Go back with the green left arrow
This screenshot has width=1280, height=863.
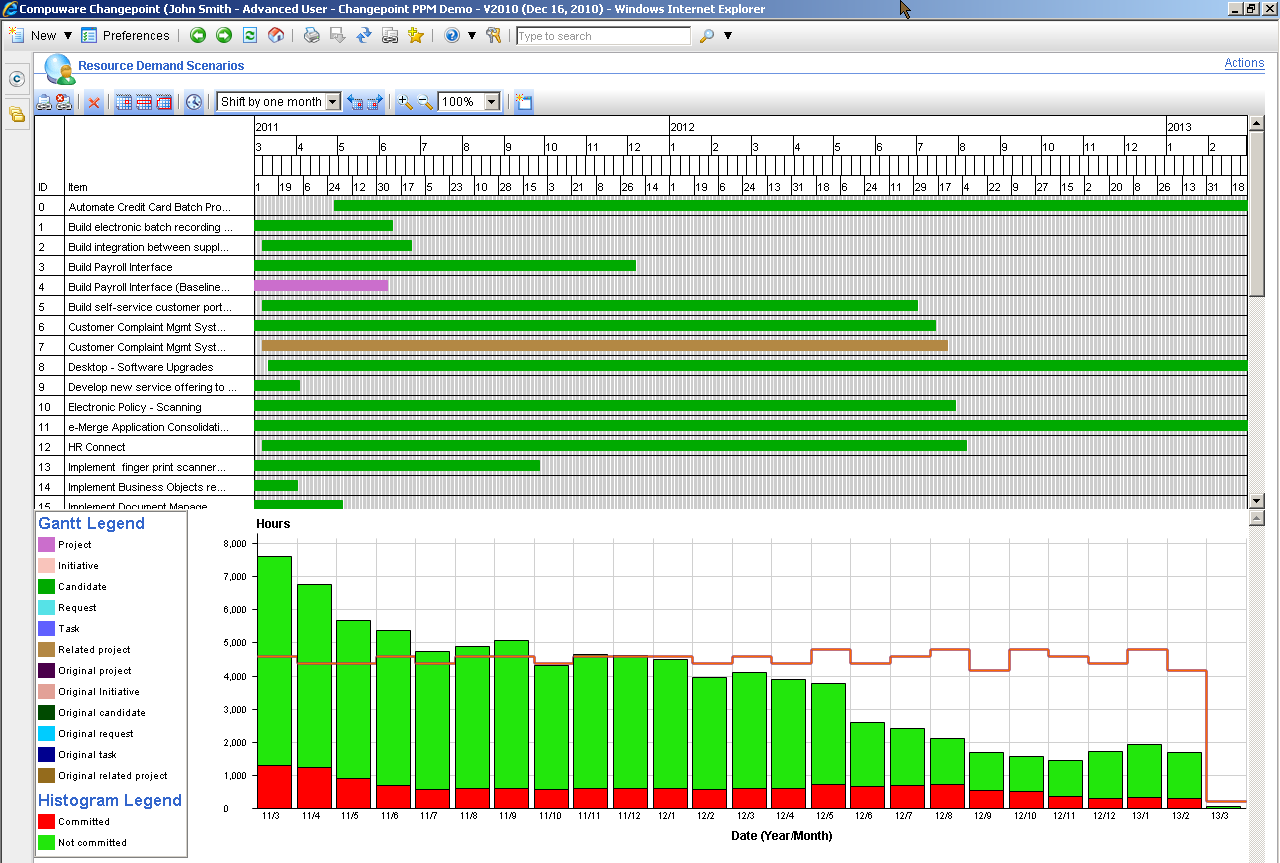tap(198, 35)
